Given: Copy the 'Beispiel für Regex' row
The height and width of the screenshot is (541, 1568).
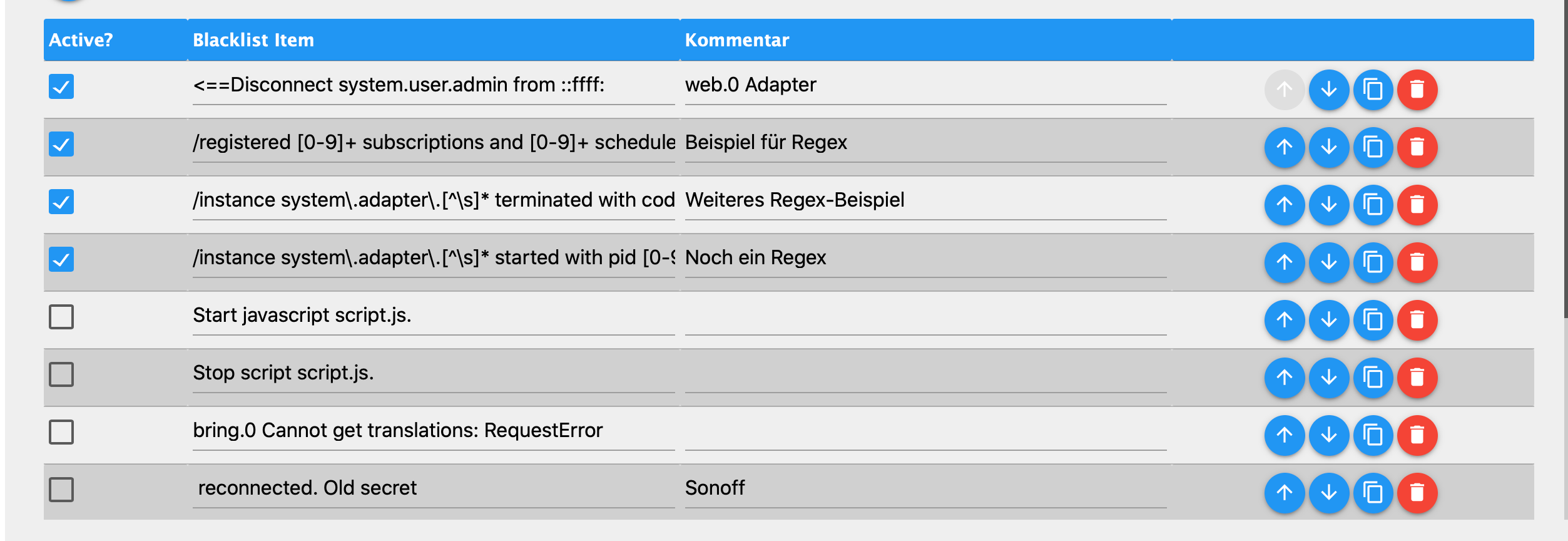Looking at the screenshot, I should (x=1373, y=147).
